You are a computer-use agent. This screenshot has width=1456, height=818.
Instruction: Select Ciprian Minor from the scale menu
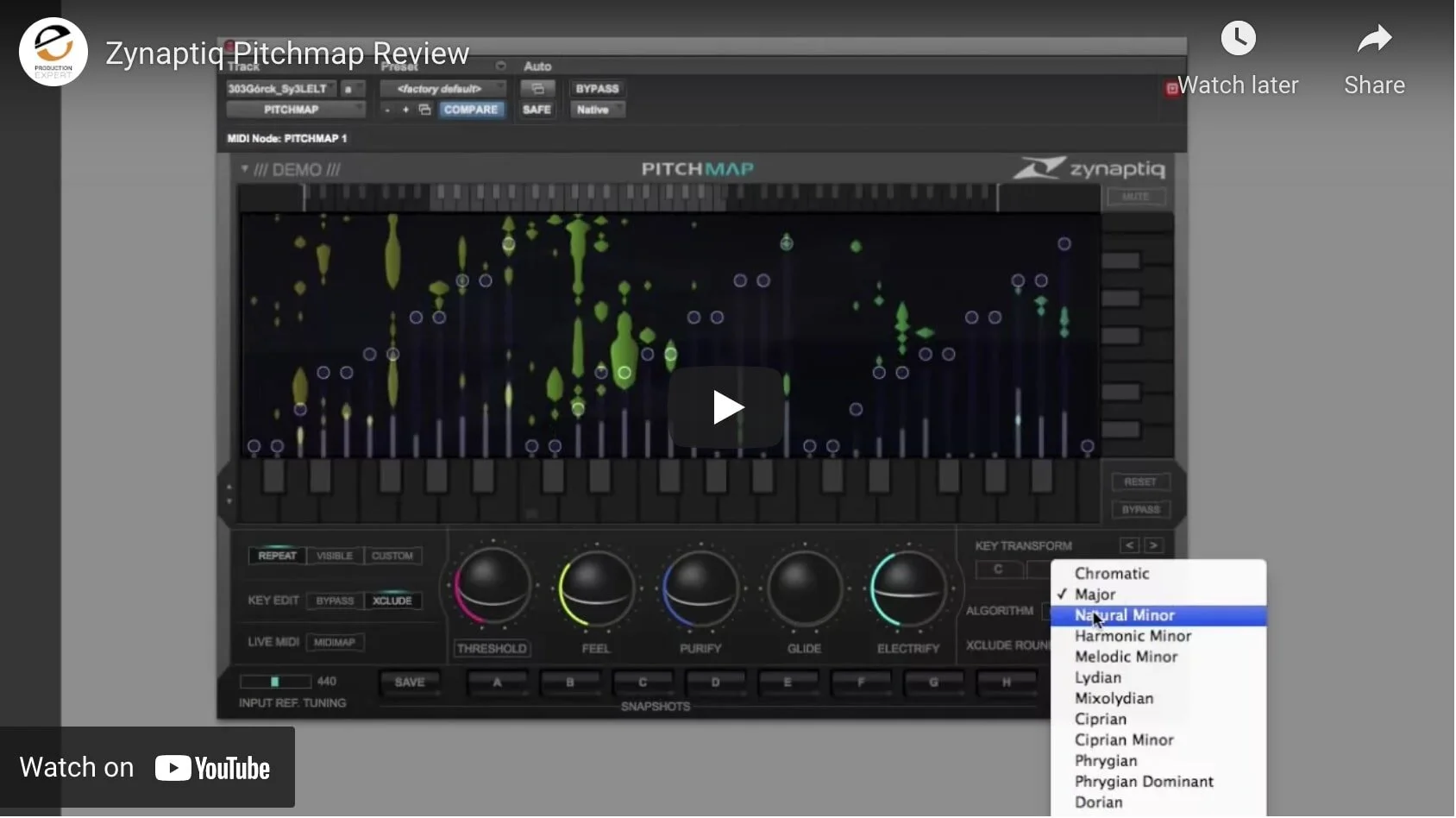[x=1158, y=739]
